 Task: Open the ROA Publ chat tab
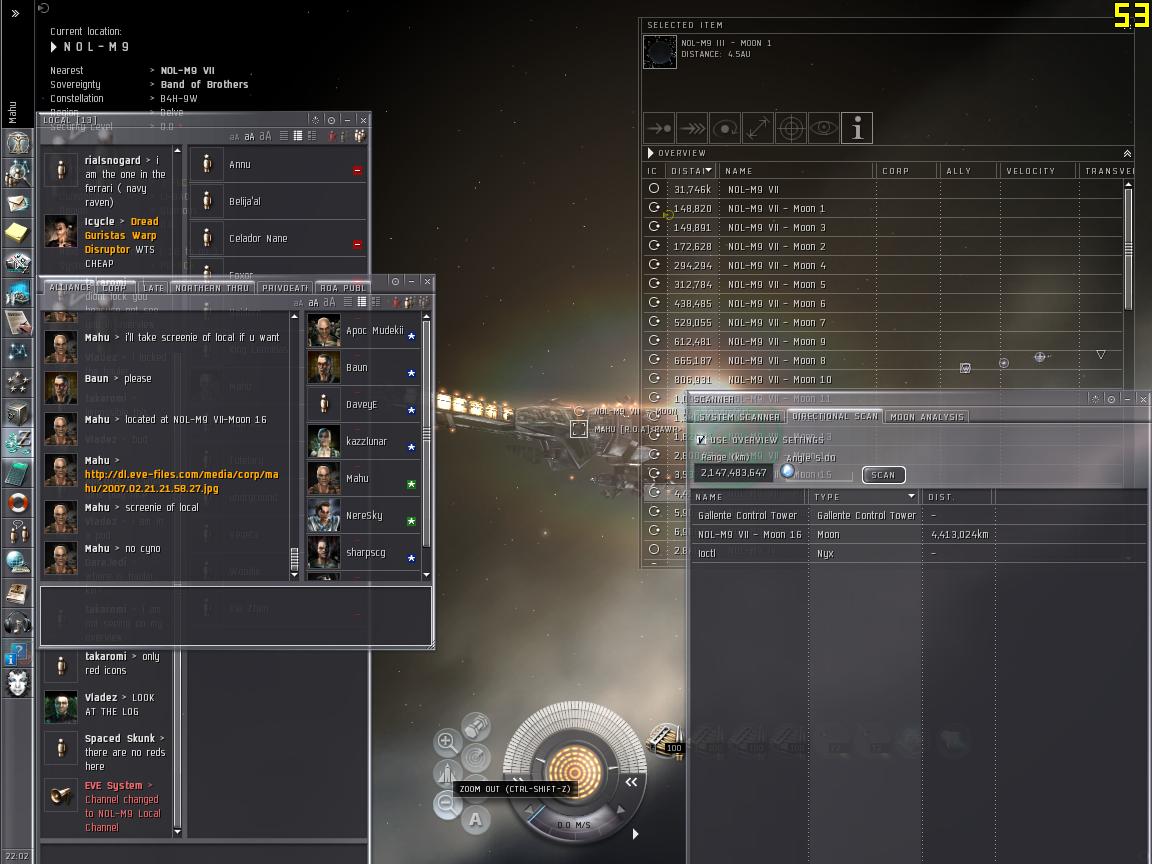click(x=342, y=288)
